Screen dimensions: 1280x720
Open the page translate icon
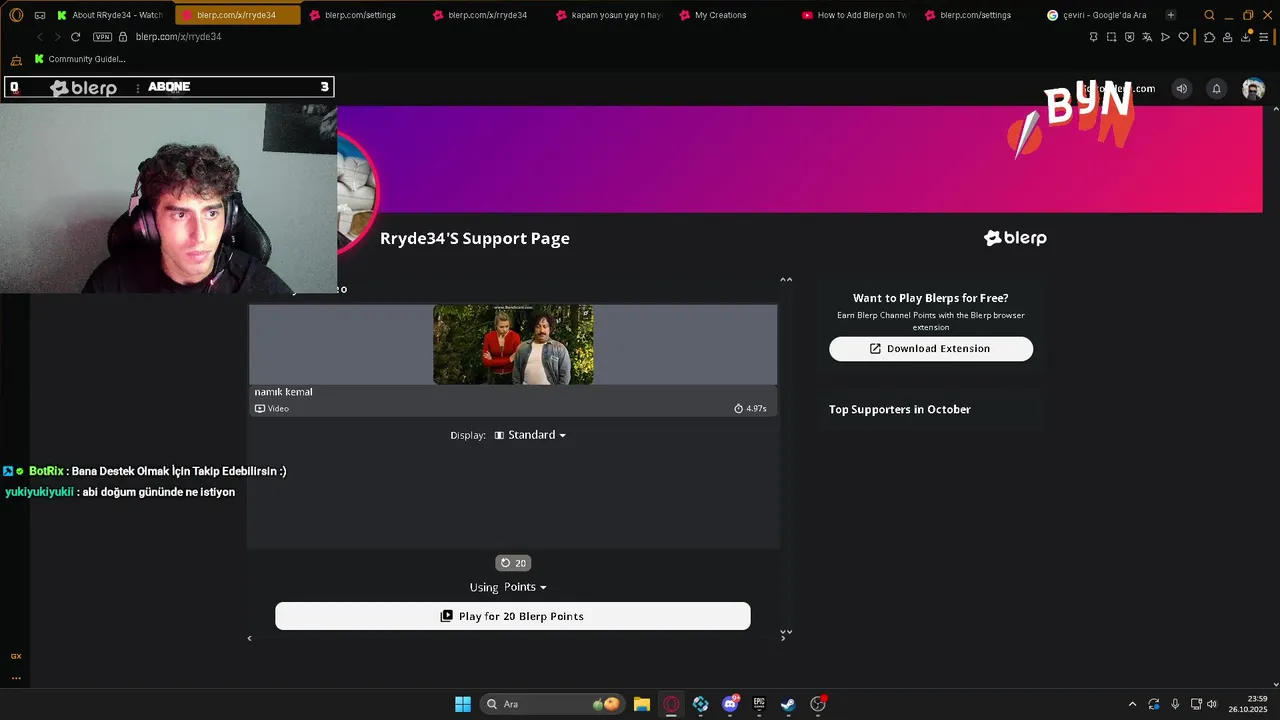(x=1147, y=37)
